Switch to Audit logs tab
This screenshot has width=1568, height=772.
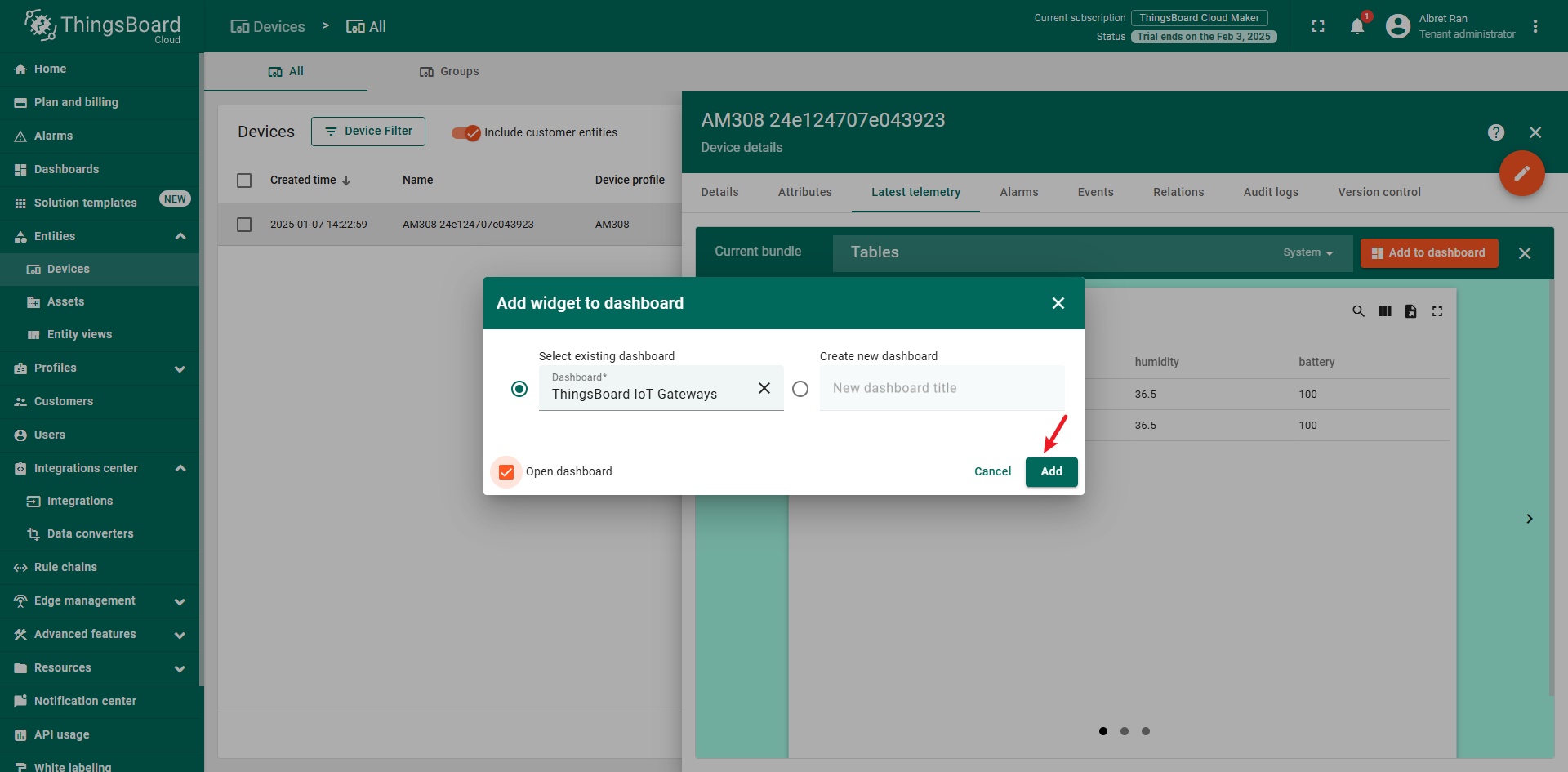pos(1271,192)
